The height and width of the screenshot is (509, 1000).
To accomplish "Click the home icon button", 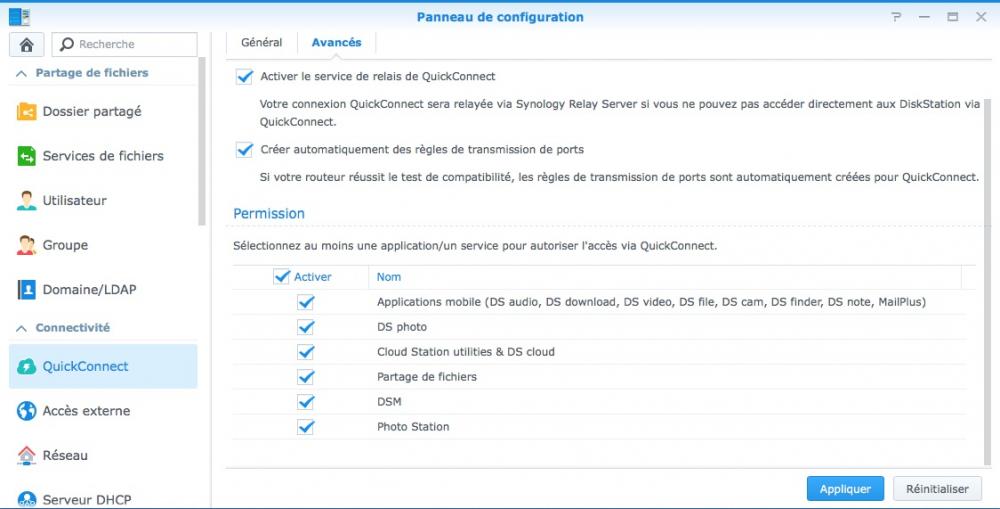I will (x=26, y=44).
